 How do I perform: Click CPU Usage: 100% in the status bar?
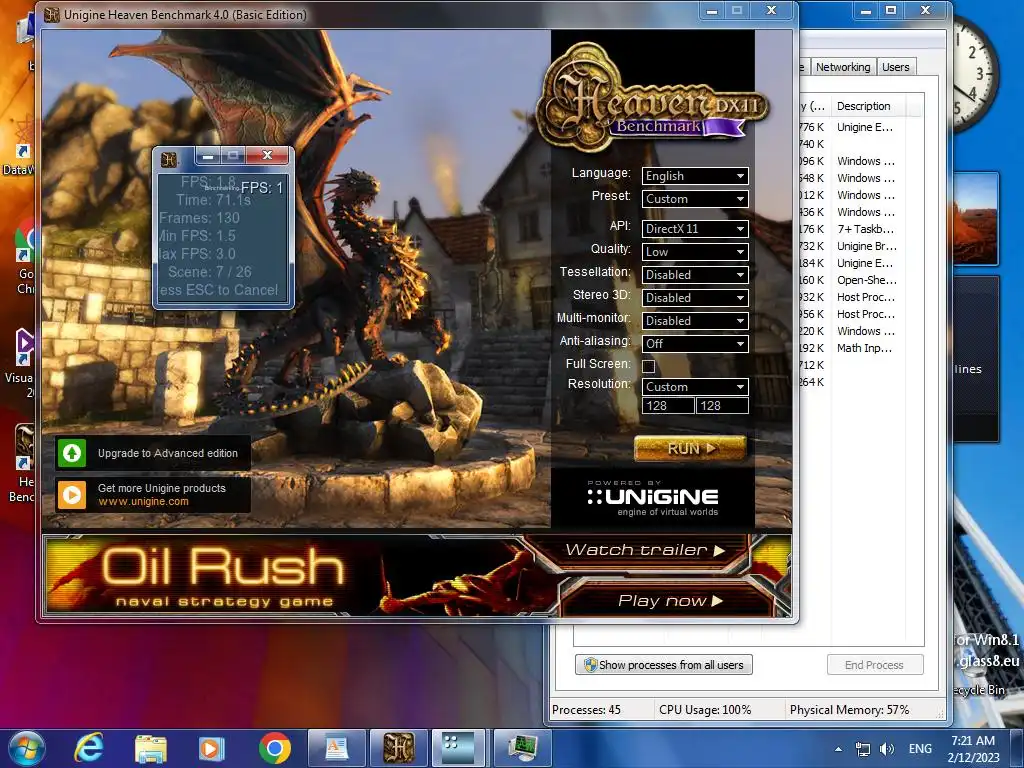(x=705, y=709)
